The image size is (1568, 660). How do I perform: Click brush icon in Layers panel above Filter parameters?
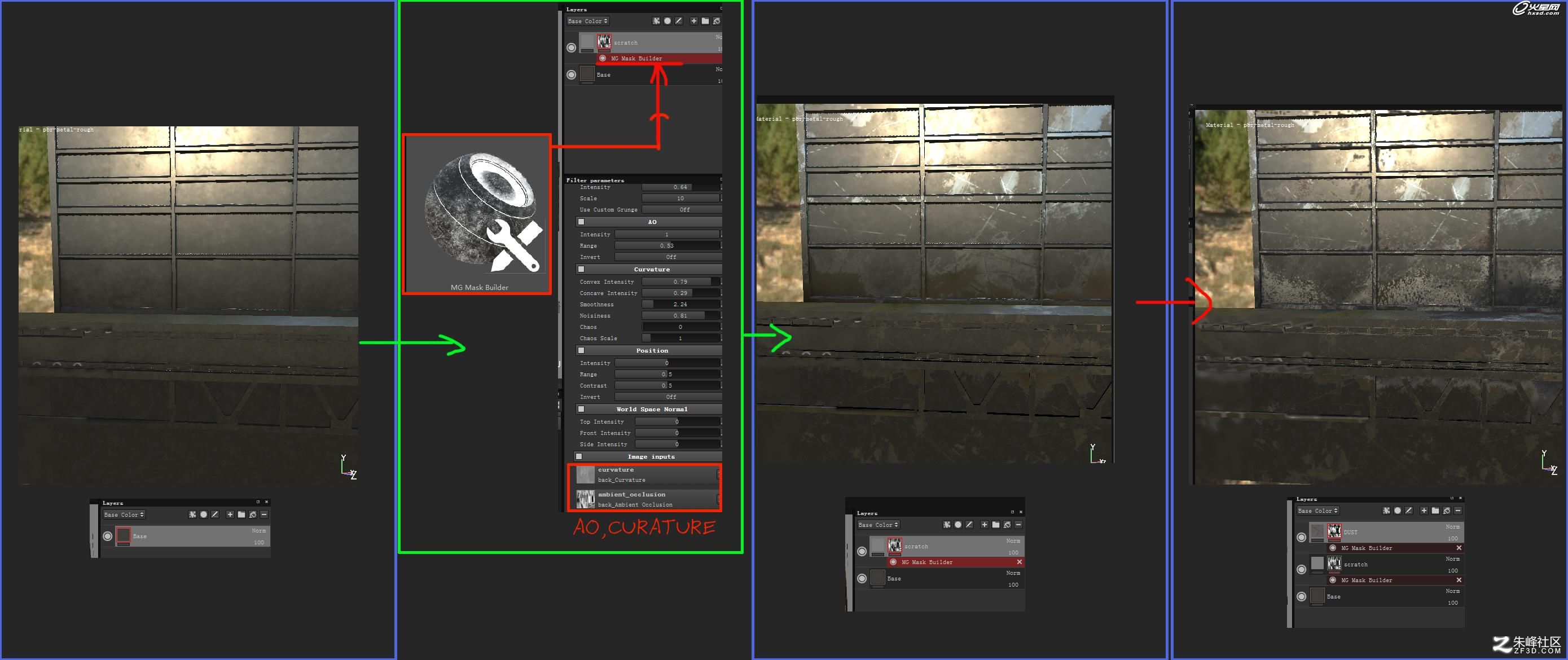pos(679,21)
